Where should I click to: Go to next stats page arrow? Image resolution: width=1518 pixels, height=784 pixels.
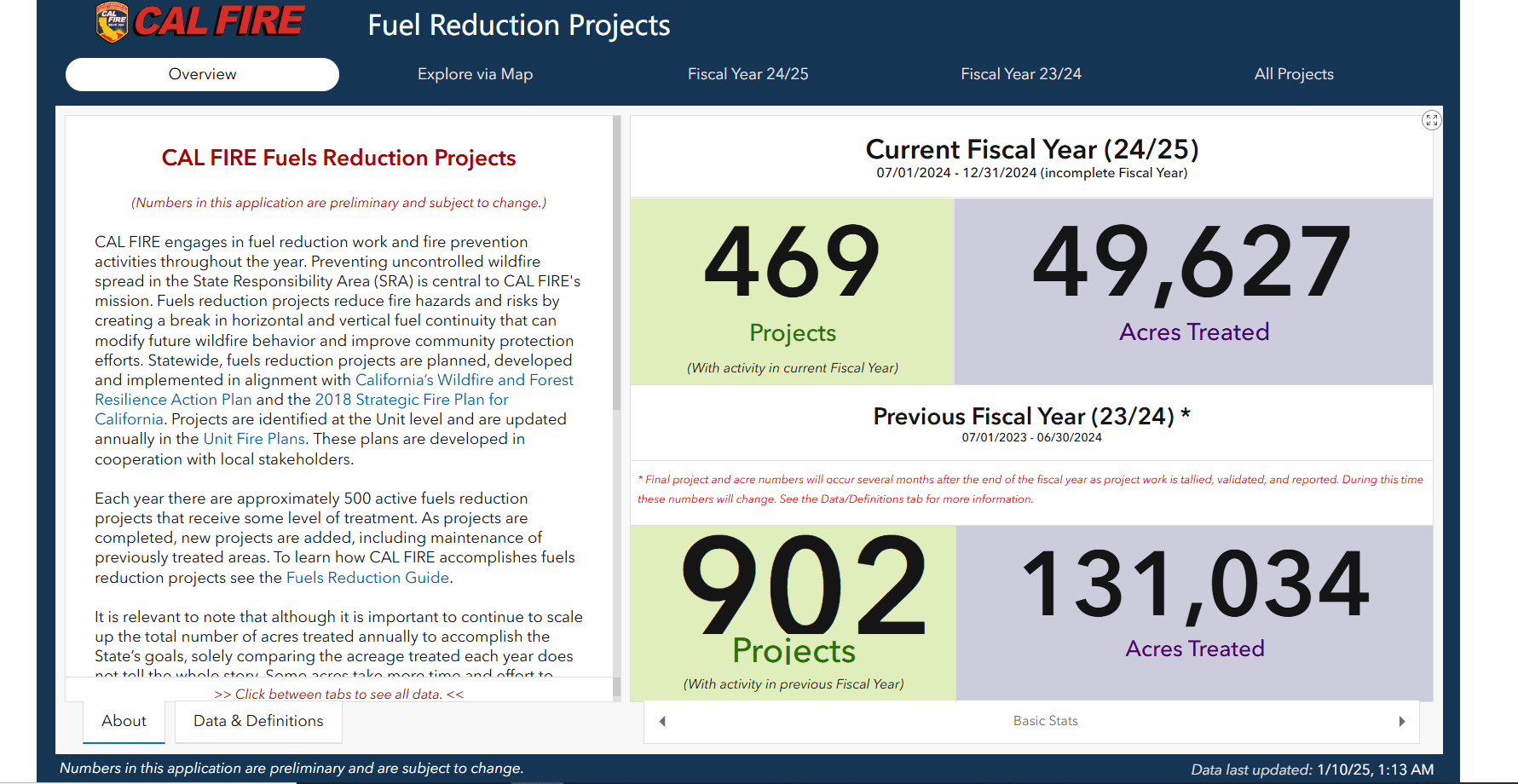point(1401,721)
